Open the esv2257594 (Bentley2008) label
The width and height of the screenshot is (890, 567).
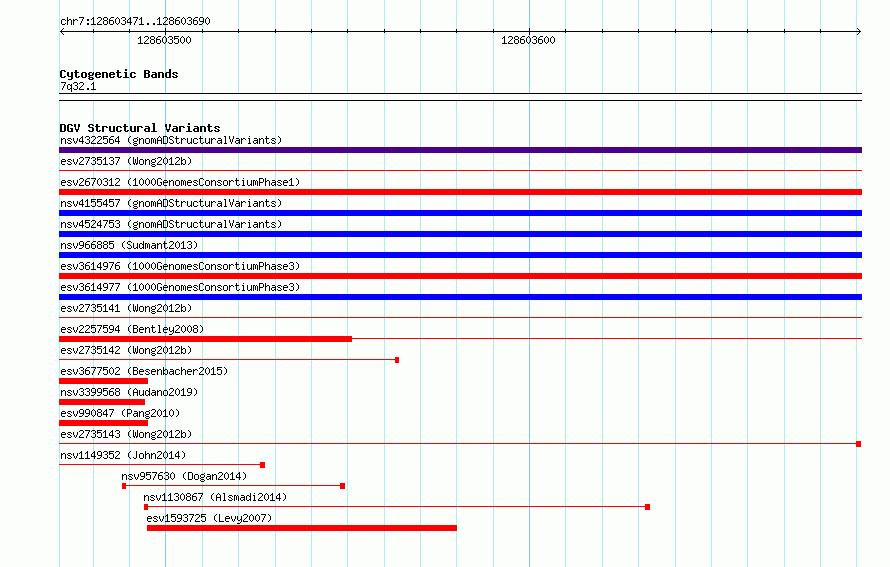point(132,329)
